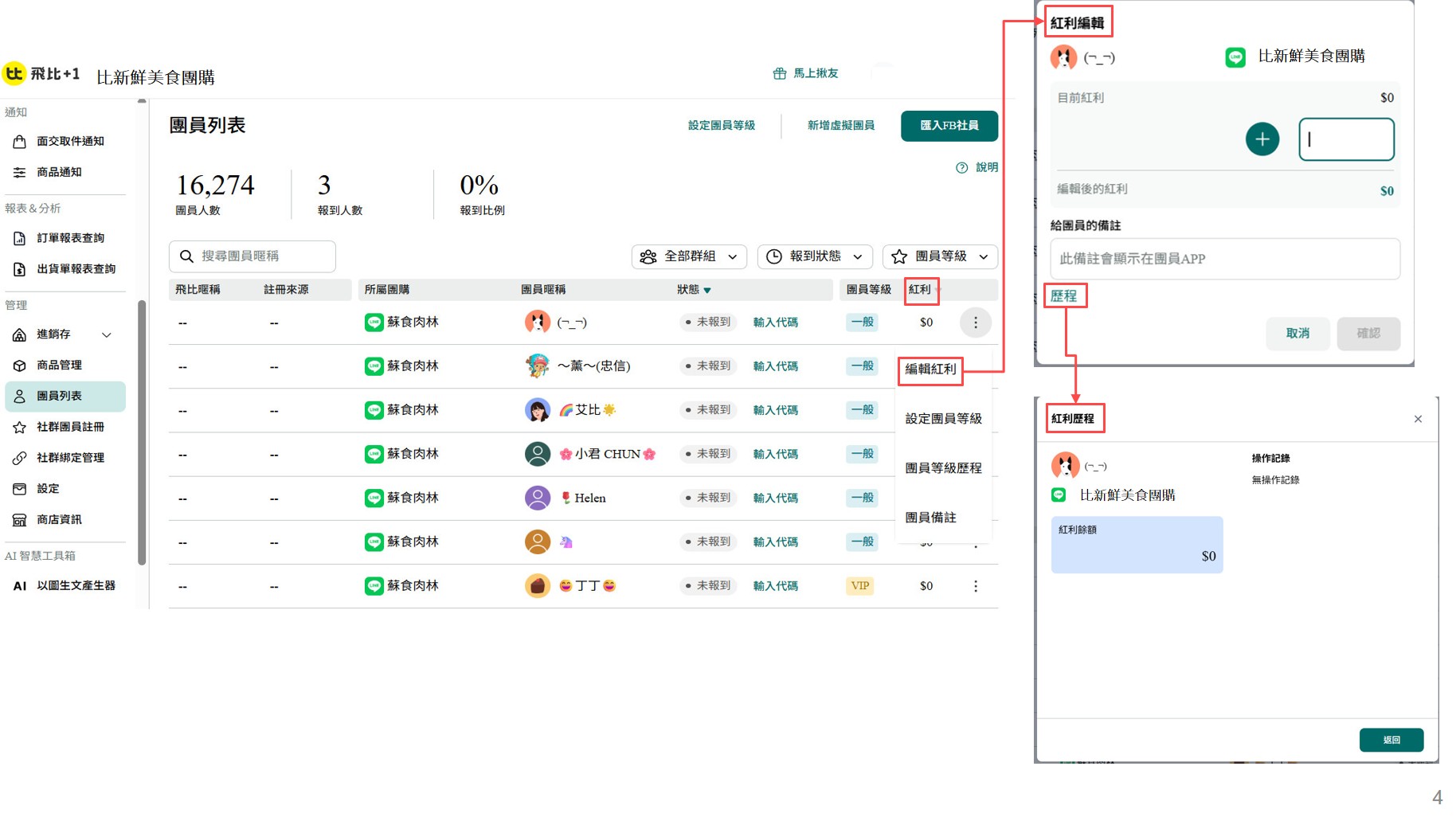Click the 飛比+1 logo
This screenshot has width=1456, height=821.
(x=41, y=74)
